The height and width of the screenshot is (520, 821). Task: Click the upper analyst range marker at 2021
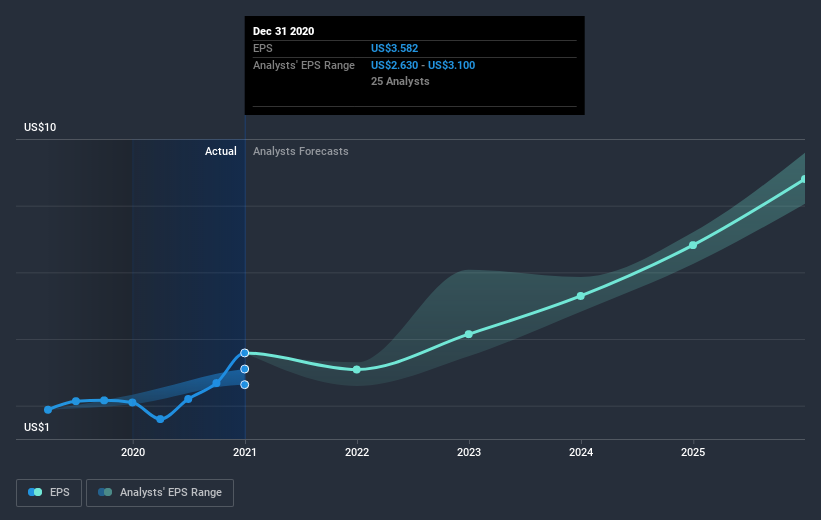[245, 369]
